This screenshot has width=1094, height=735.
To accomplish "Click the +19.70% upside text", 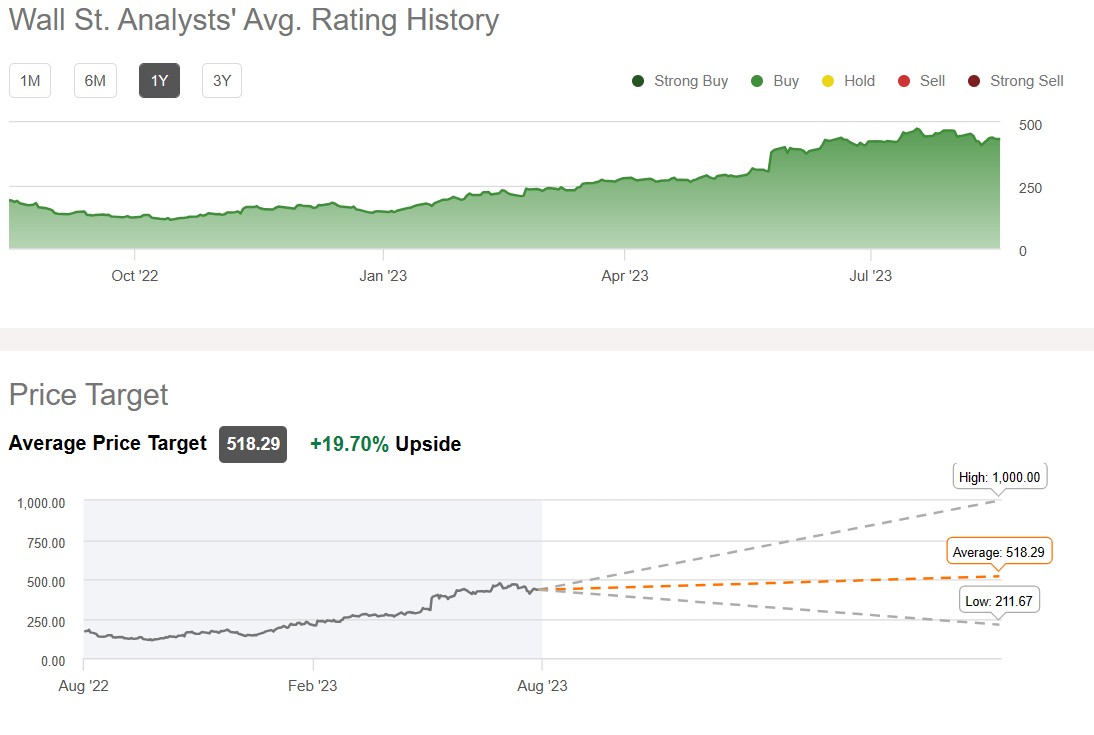I will [350, 444].
